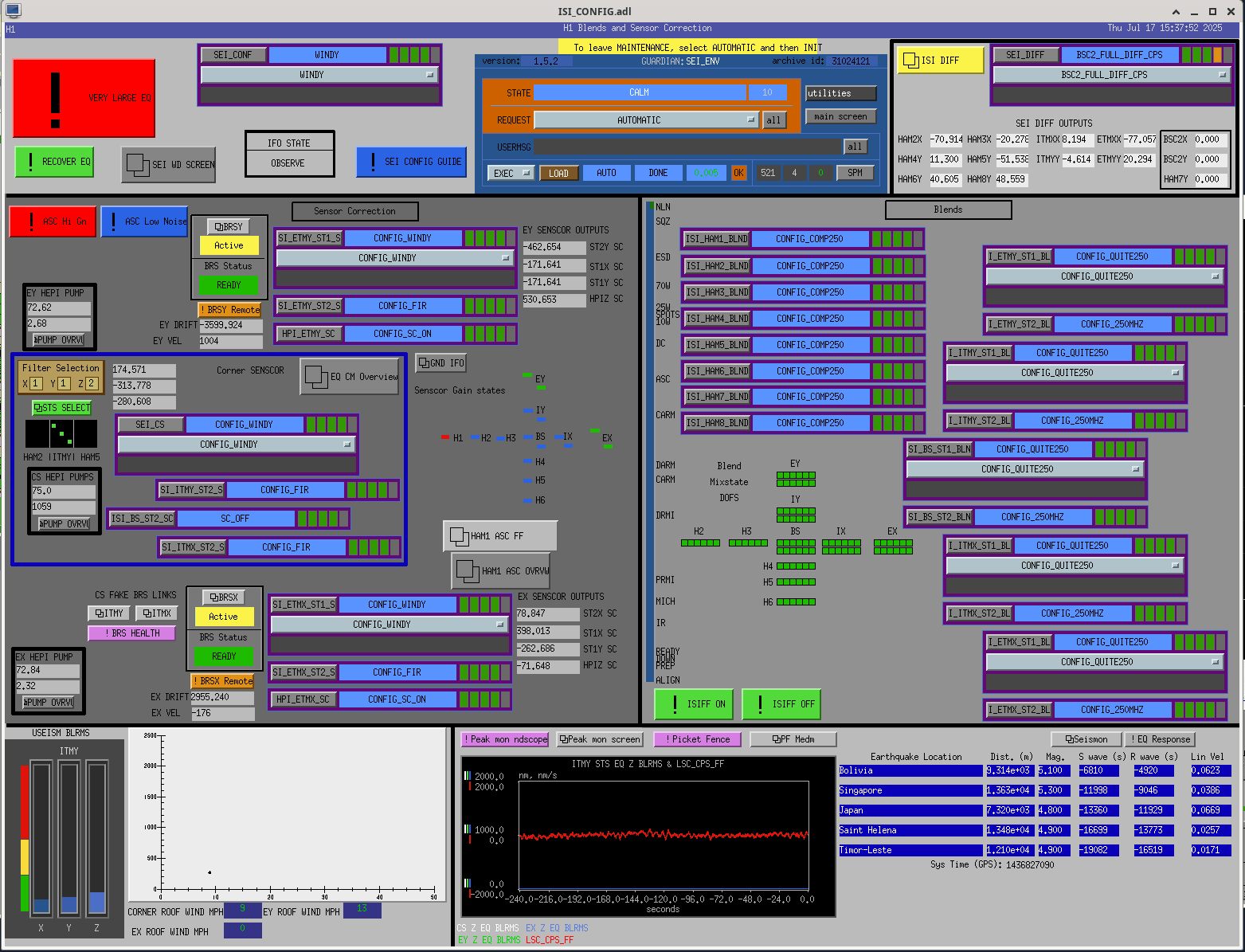
Task: Click the ASC Low Noise blue button
Action: pyautogui.click(x=145, y=221)
